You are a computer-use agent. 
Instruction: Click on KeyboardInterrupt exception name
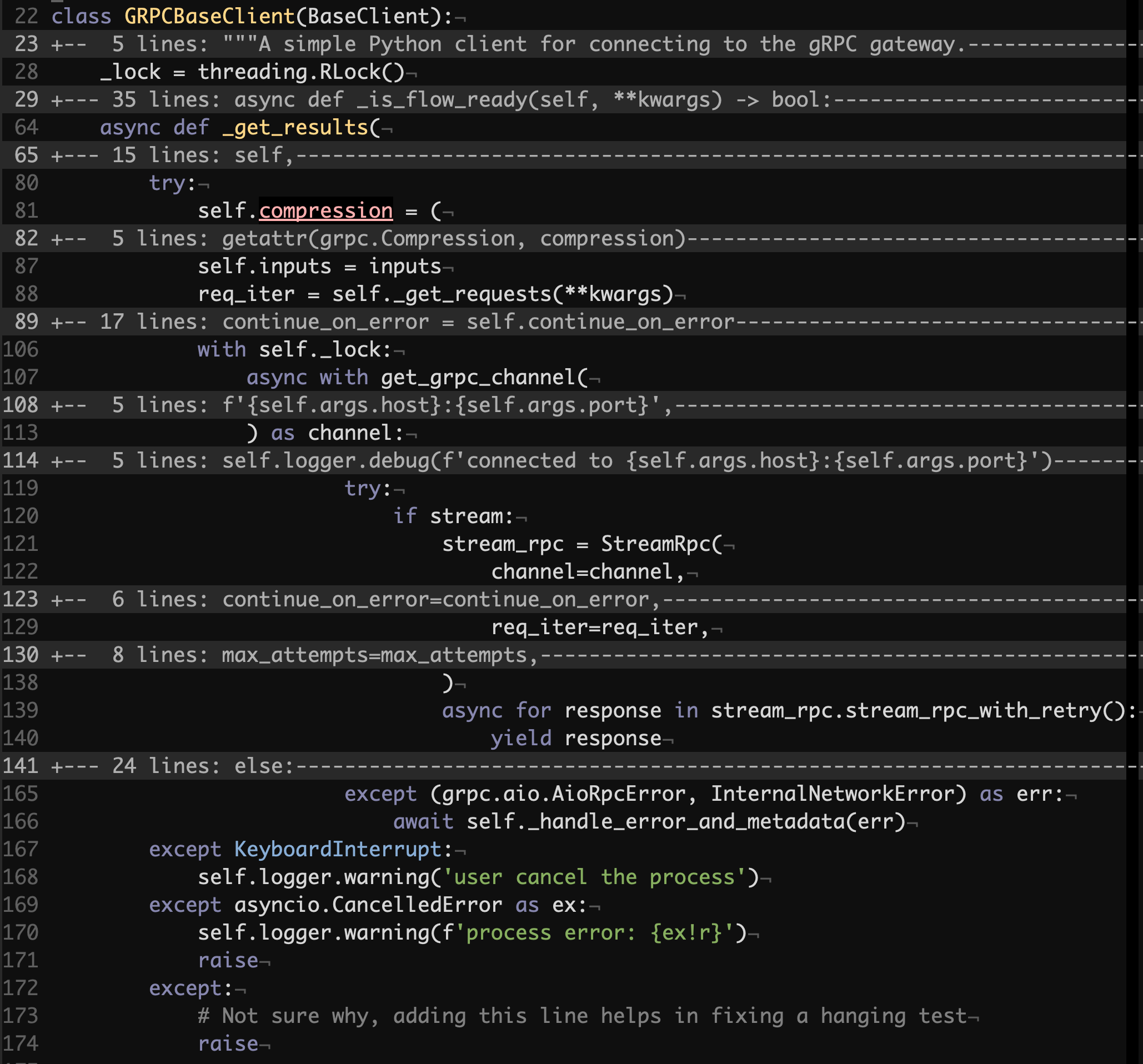pos(338,850)
